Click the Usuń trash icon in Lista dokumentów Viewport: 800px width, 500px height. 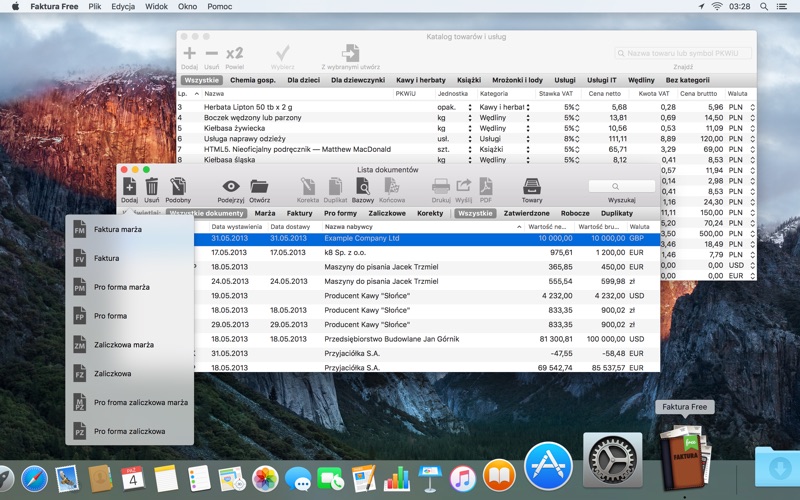point(152,187)
